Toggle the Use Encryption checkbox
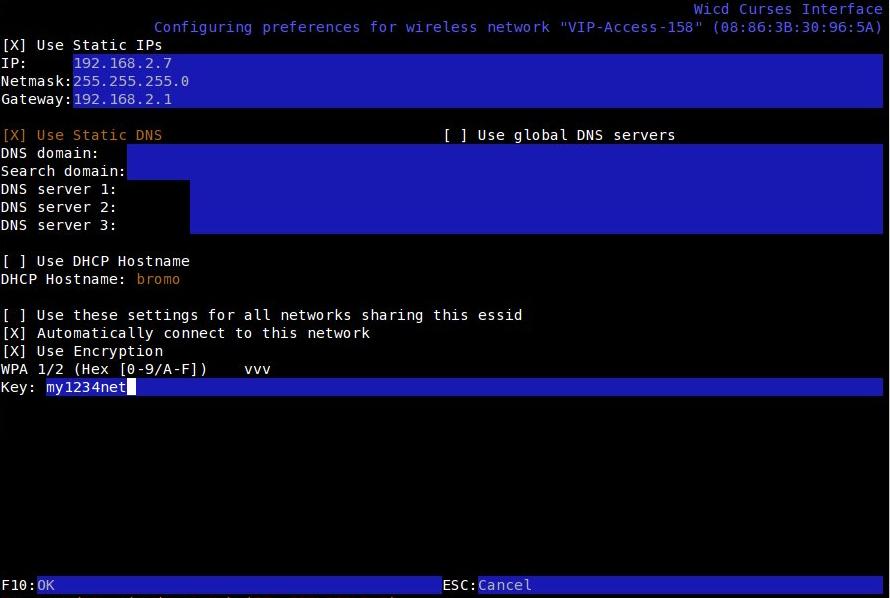890x598 pixels. click(x=15, y=351)
